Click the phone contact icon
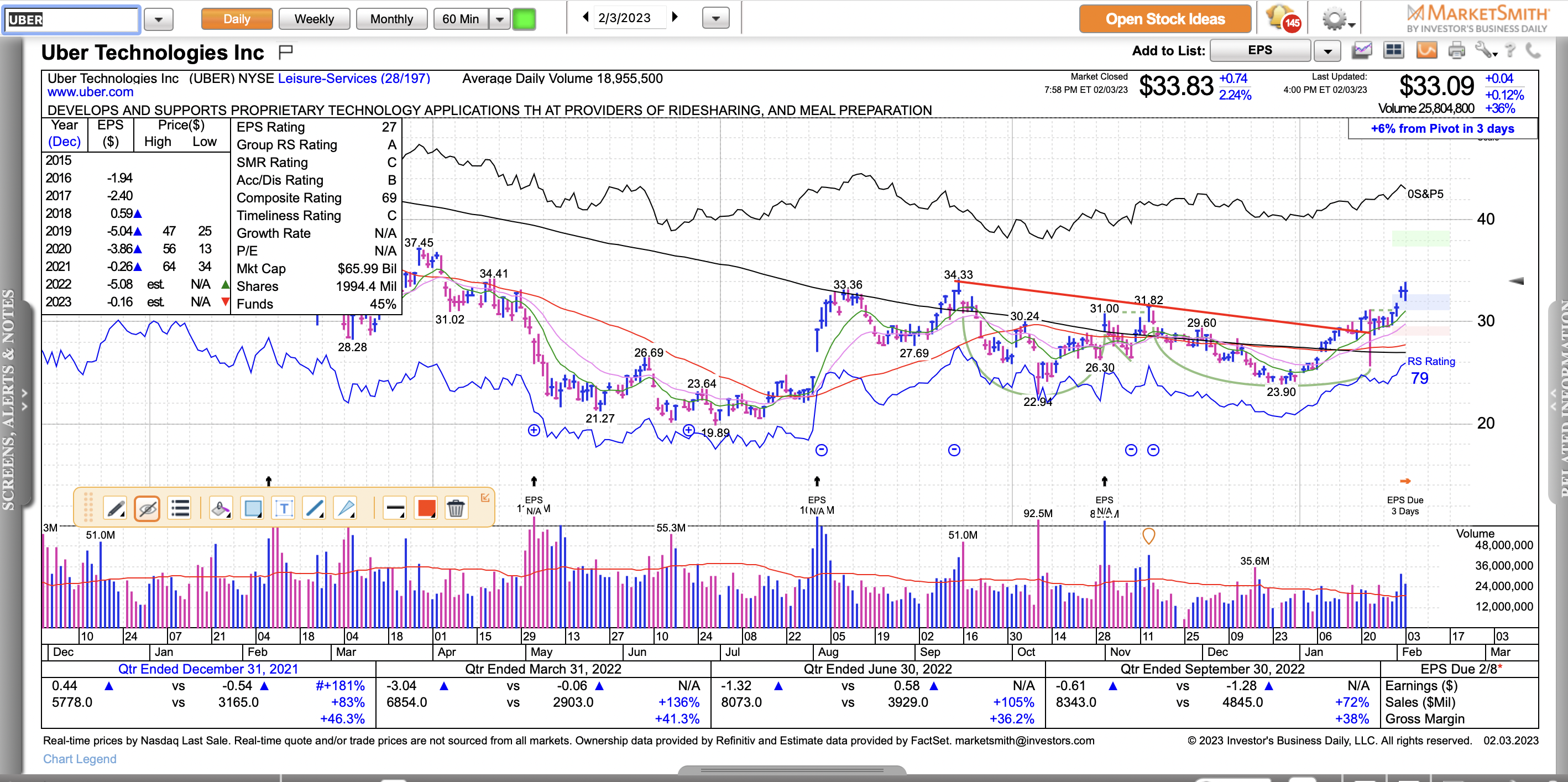Viewport: 1568px width, 782px height. point(1534,50)
